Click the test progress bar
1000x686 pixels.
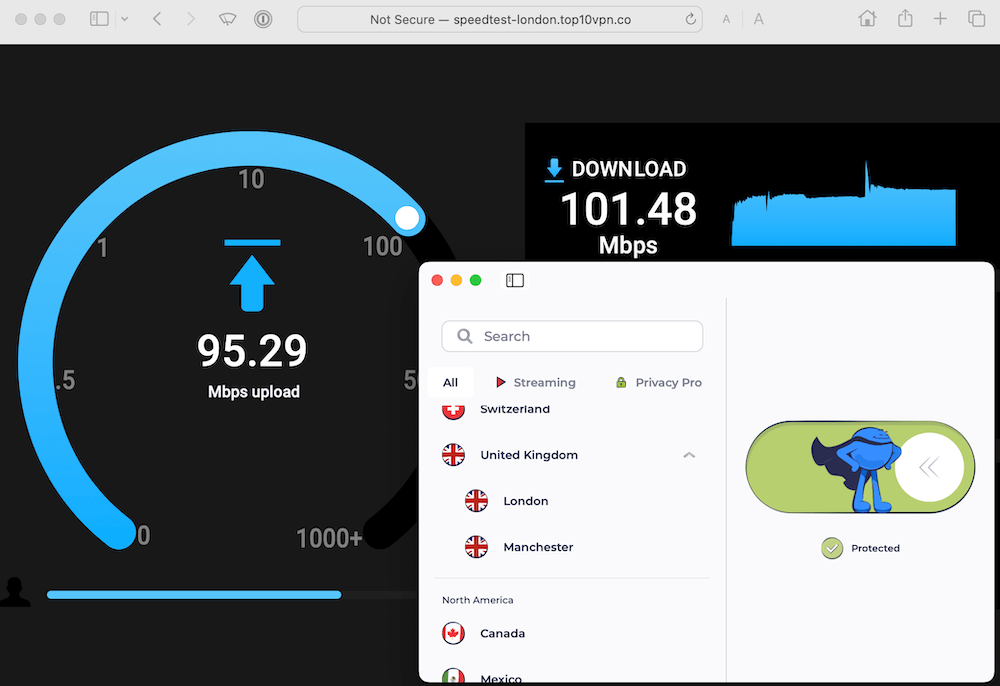click(x=232, y=595)
